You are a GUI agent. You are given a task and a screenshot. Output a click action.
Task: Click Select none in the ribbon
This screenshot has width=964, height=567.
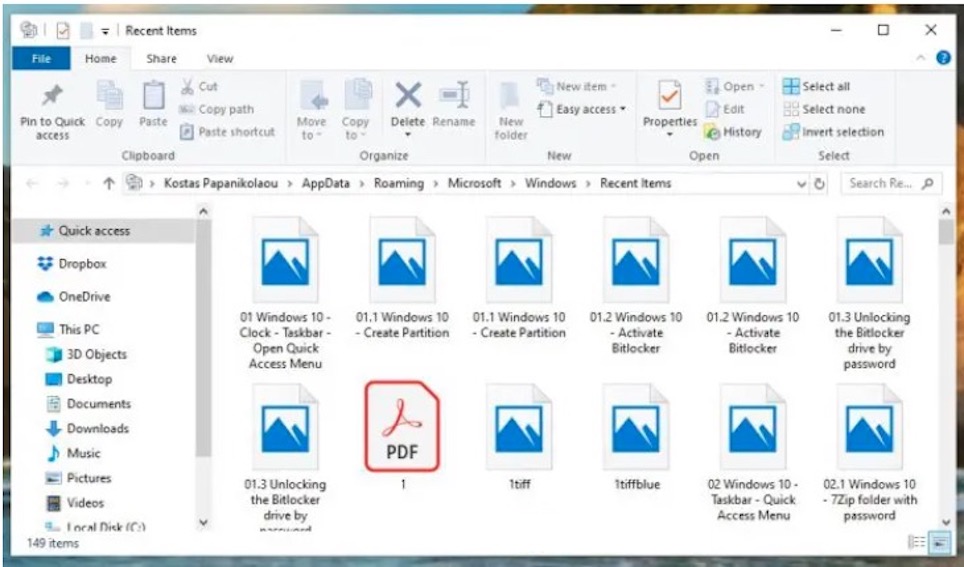(x=824, y=109)
